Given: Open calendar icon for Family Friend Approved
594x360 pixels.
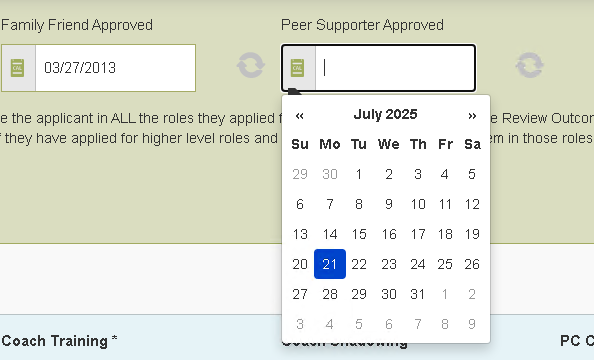Looking at the screenshot, I should coord(18,68).
